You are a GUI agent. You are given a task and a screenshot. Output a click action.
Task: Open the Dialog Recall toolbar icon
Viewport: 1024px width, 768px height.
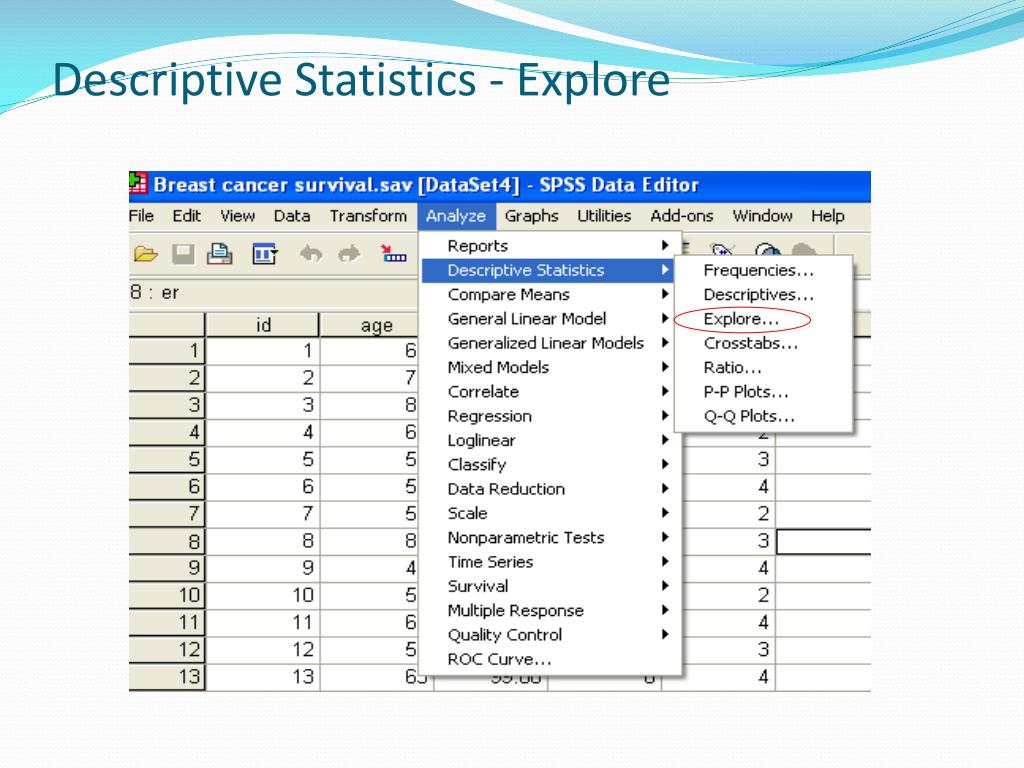265,253
